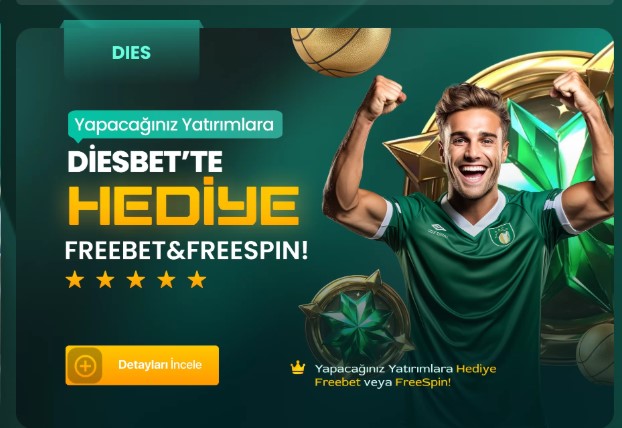Click the FREEBET&FREESPIN! heading
This screenshot has width=622, height=428.
tap(186, 251)
